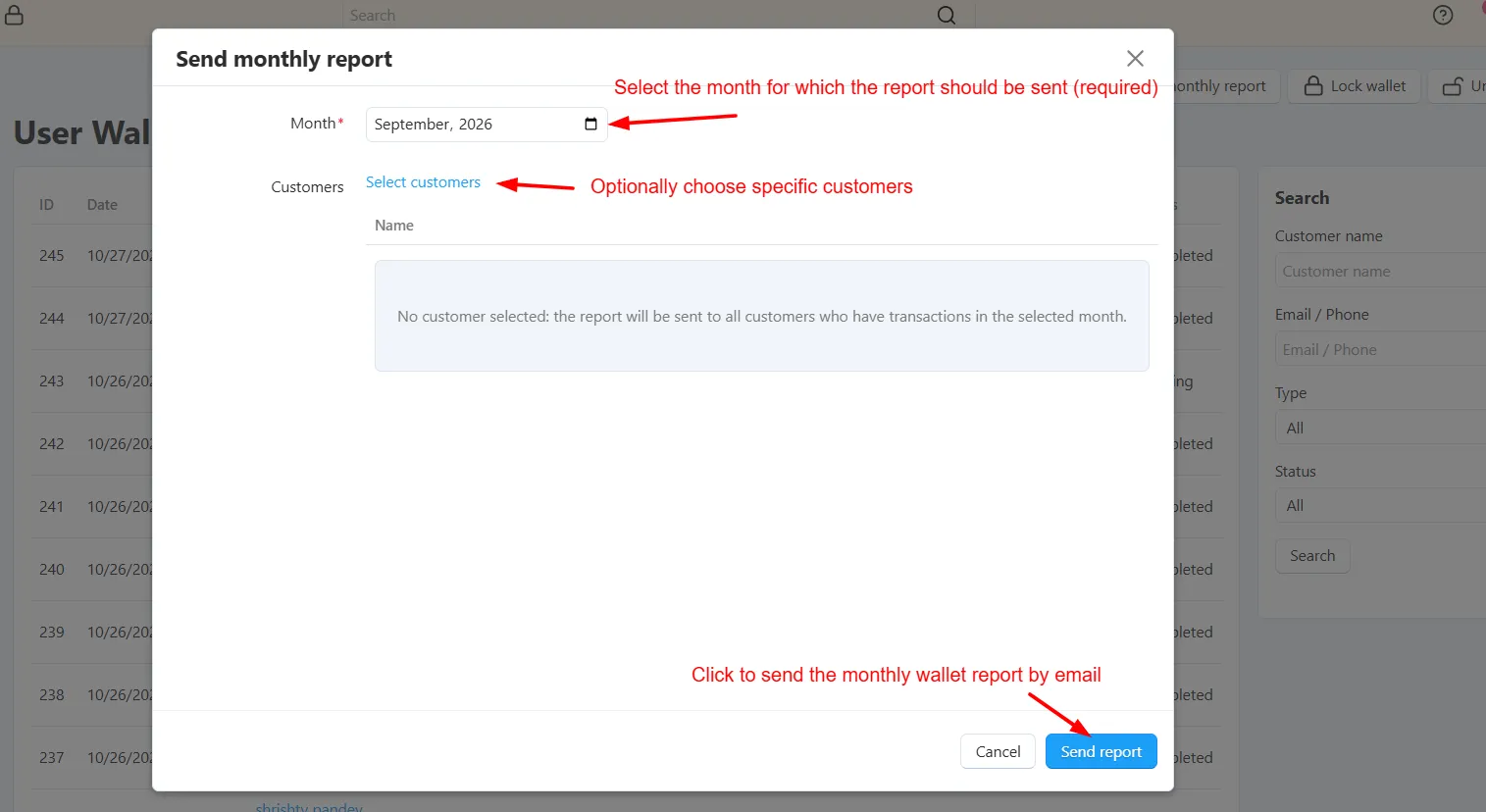Click the magnifier icon in top search bar
Screen dimensions: 1486x812
pos(947,15)
